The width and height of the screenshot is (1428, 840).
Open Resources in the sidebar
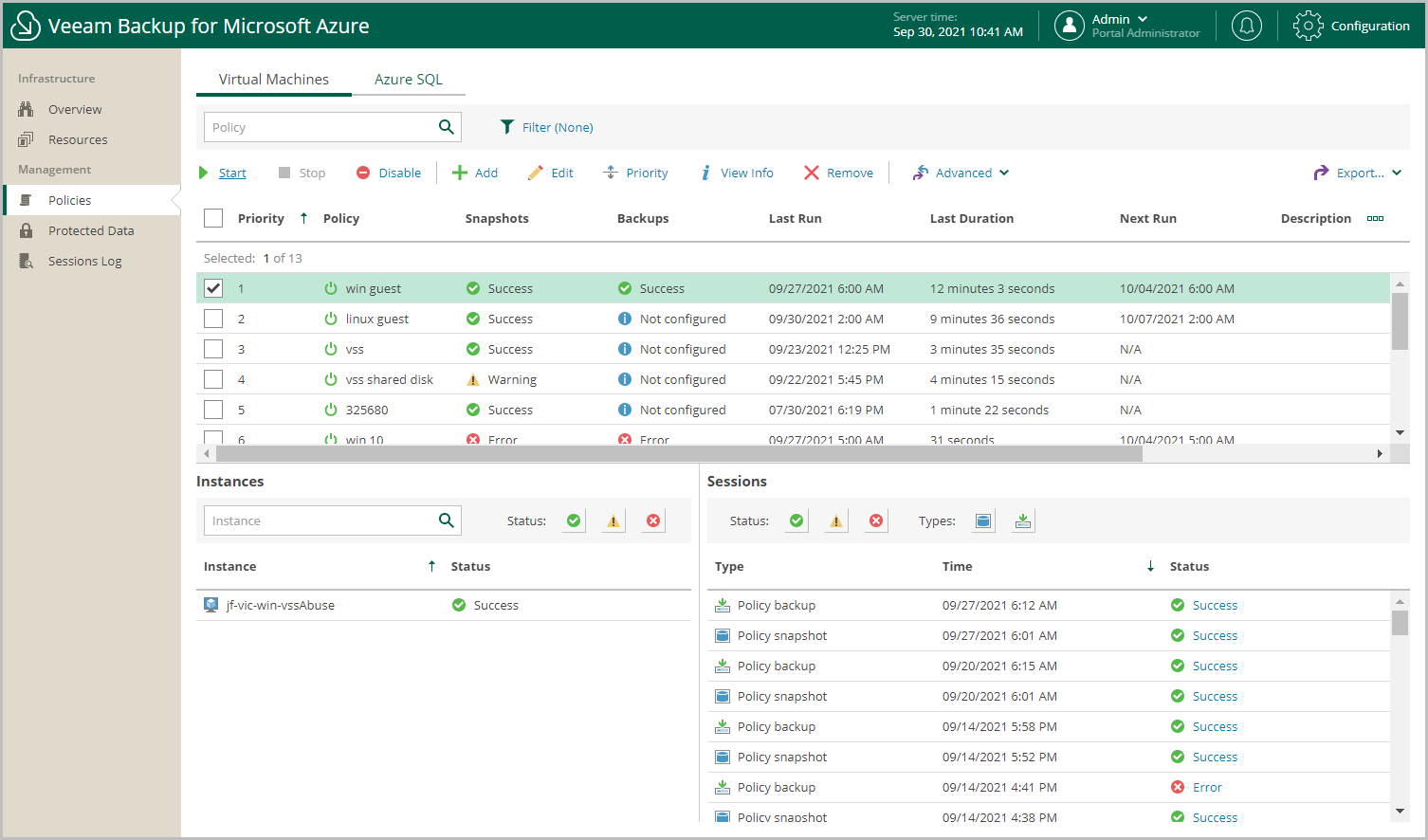click(x=78, y=139)
